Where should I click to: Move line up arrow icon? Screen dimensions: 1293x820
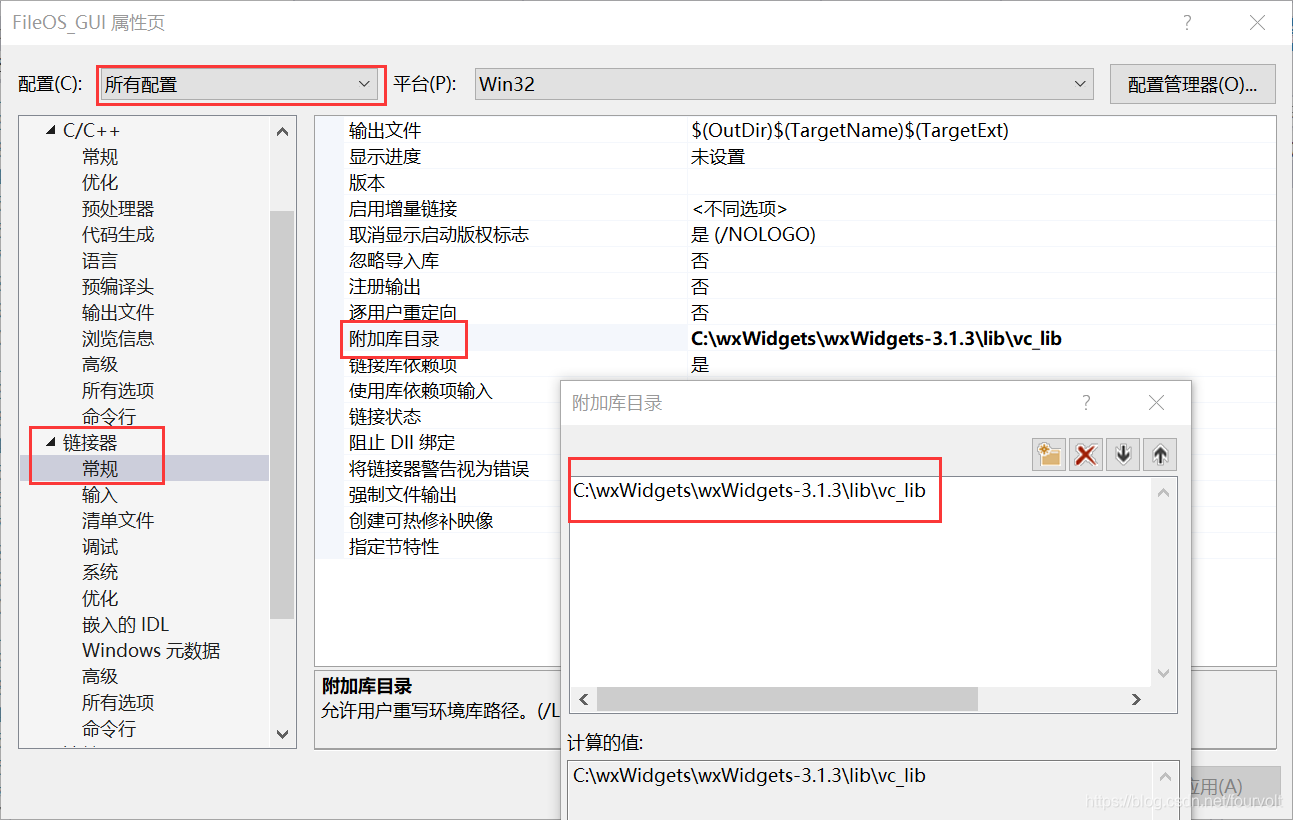click(x=1160, y=455)
